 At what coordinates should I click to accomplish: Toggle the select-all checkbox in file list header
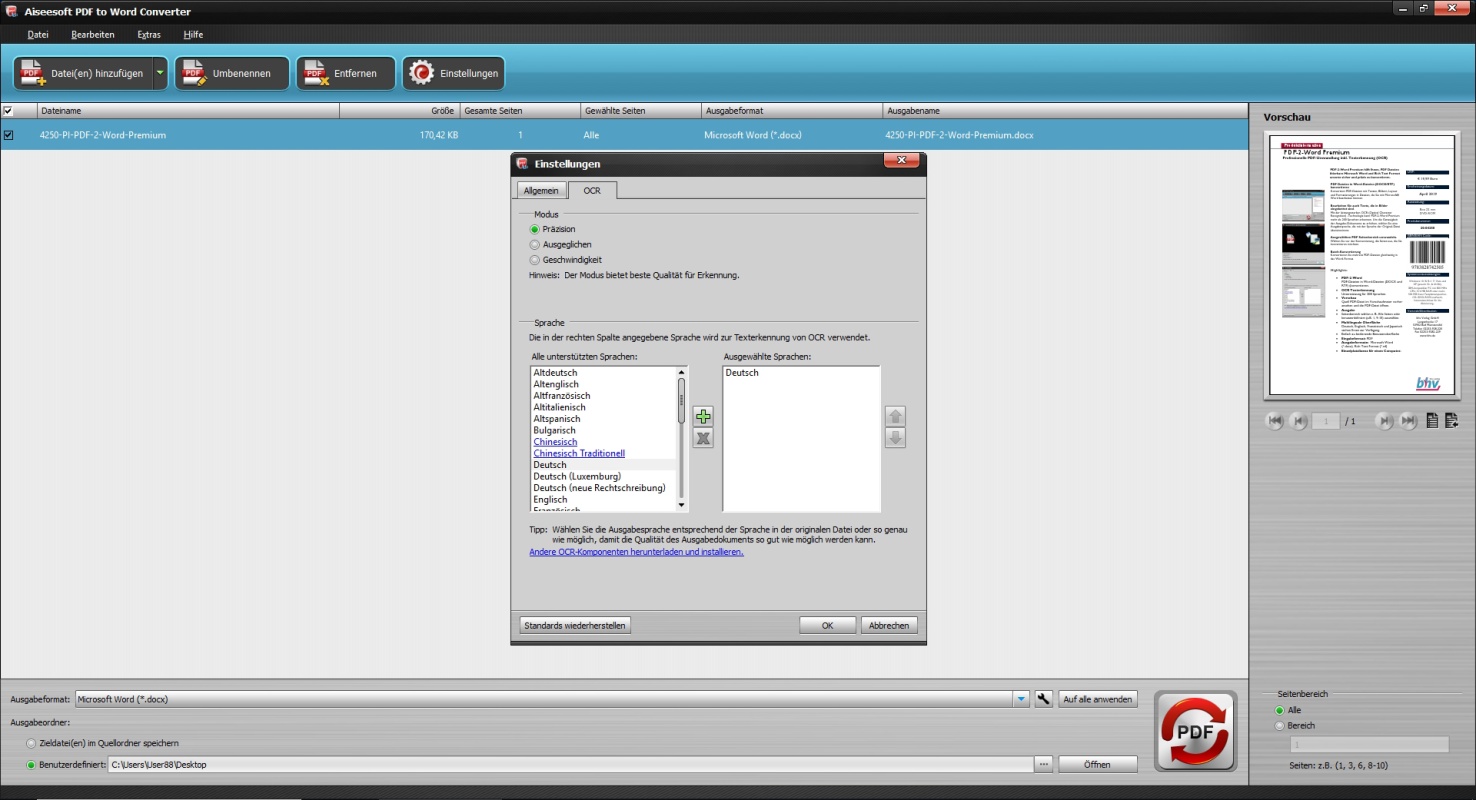(9, 111)
